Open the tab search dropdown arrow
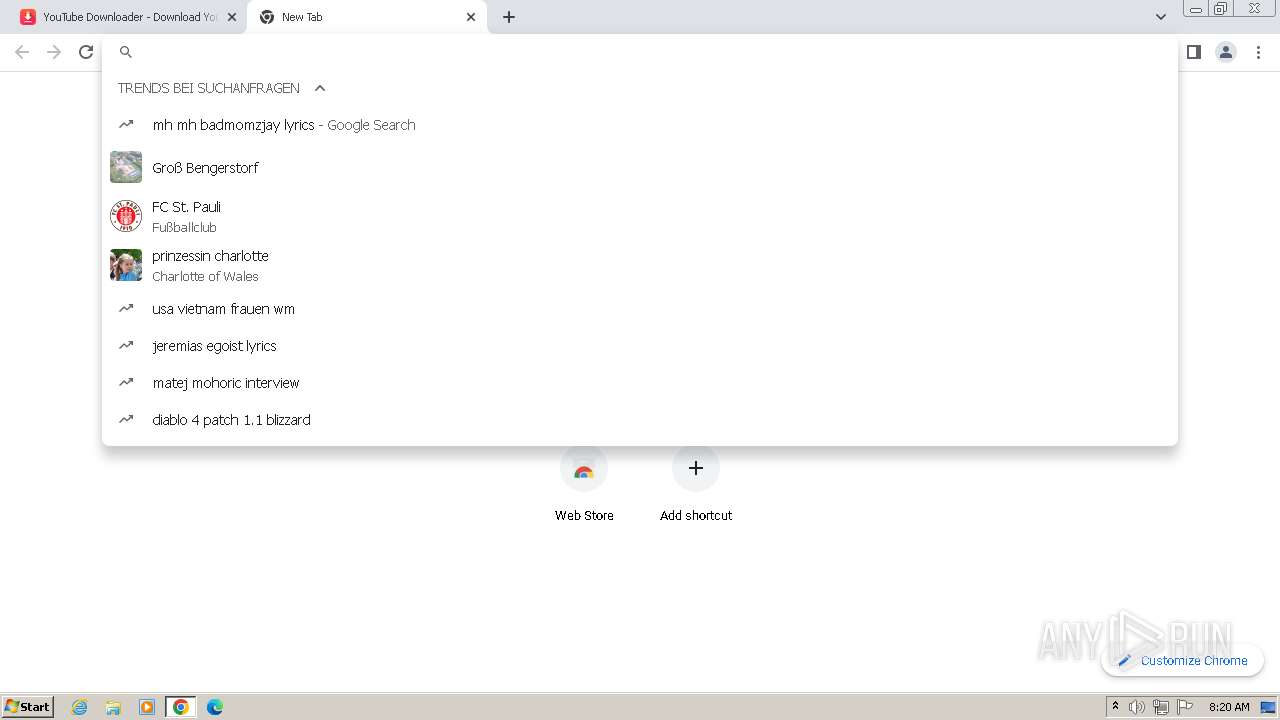 coord(1161,17)
